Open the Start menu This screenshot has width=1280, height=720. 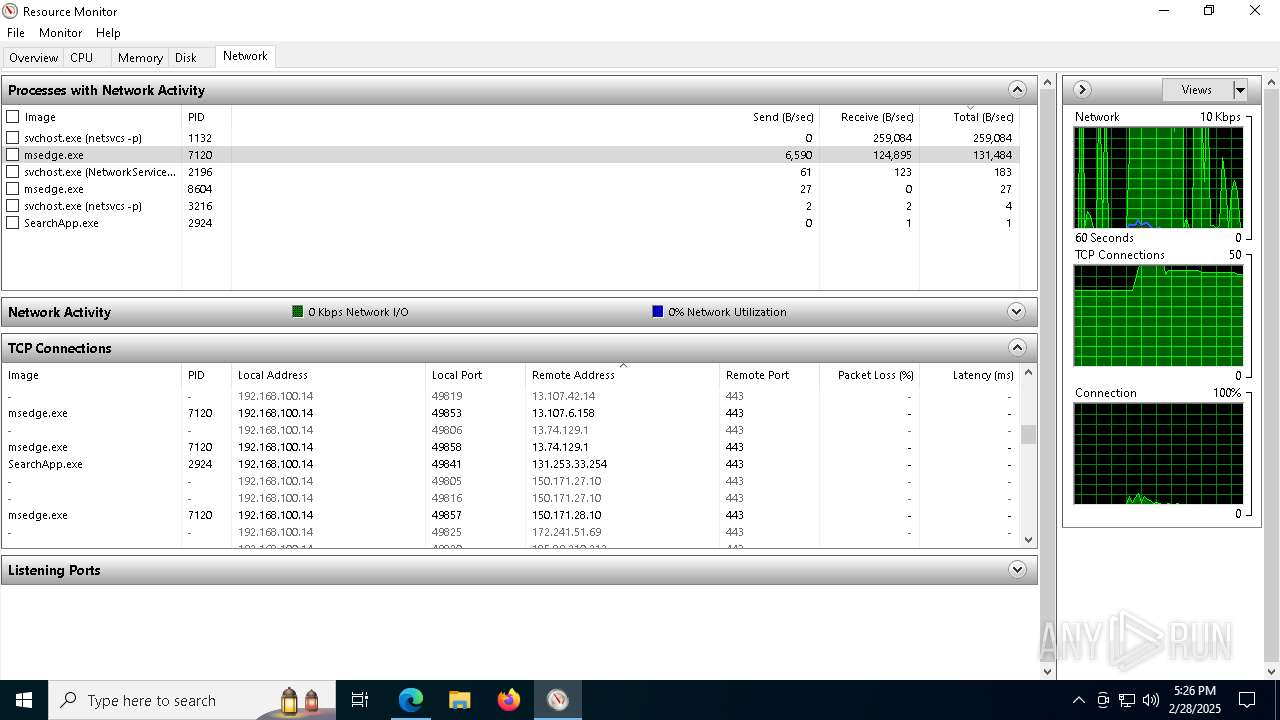click(24, 700)
